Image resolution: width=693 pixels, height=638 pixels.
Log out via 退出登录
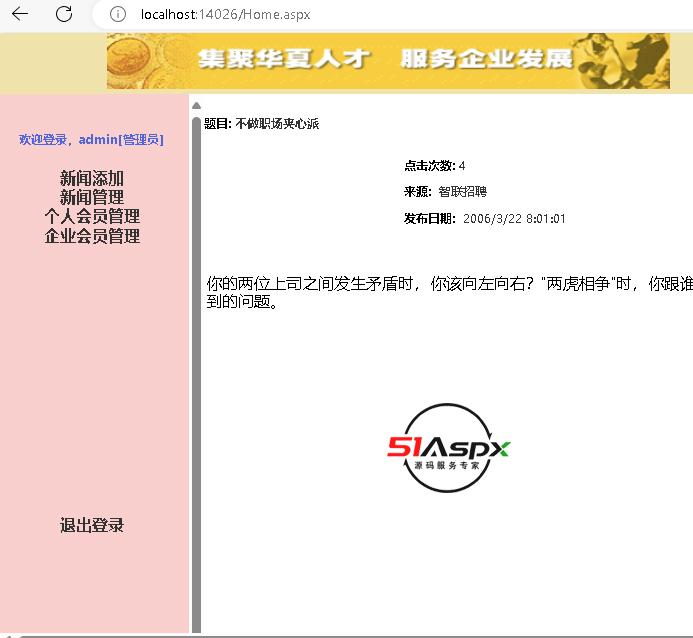tap(92, 526)
